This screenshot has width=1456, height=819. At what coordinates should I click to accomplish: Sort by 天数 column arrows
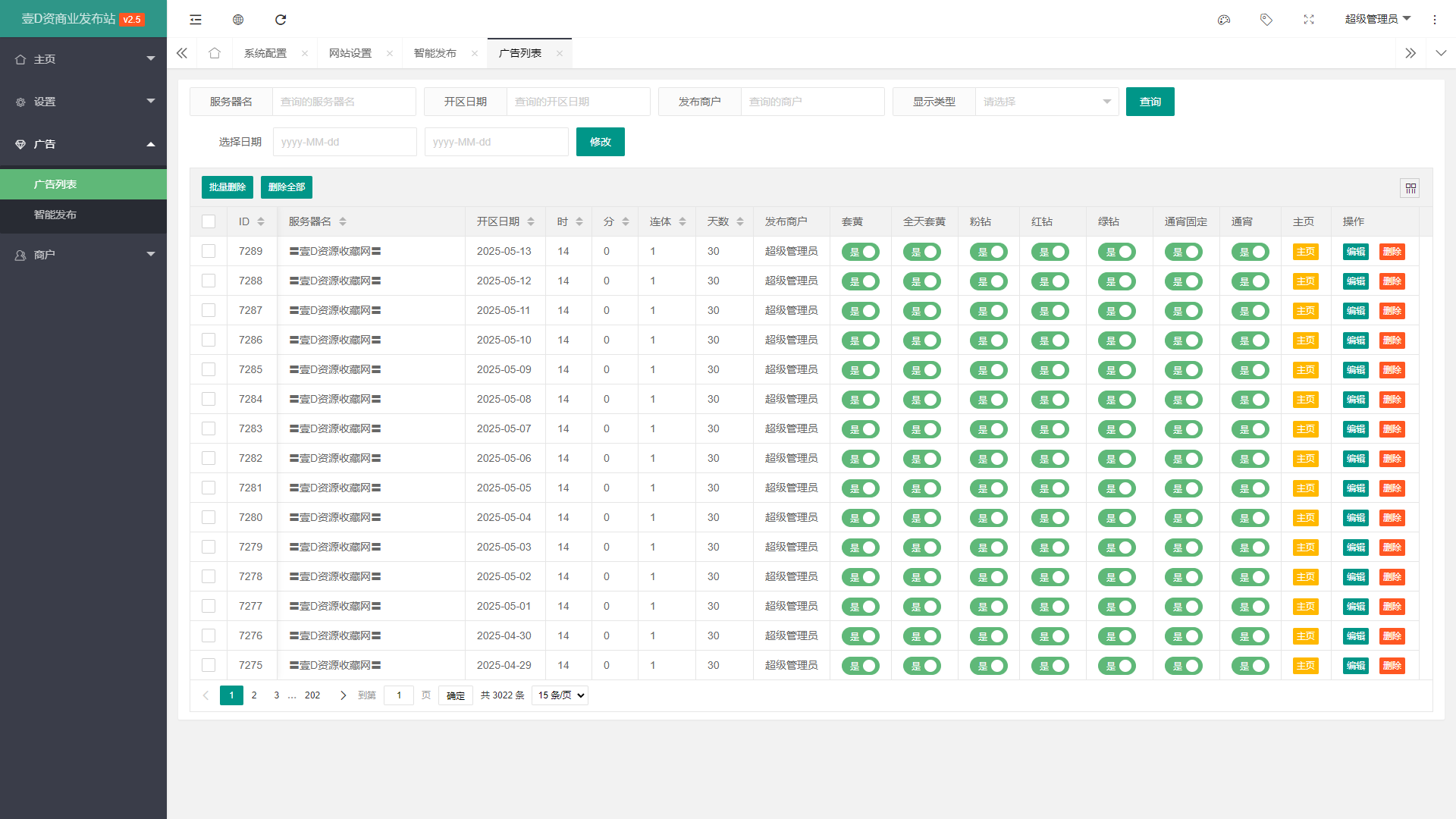[x=740, y=221]
